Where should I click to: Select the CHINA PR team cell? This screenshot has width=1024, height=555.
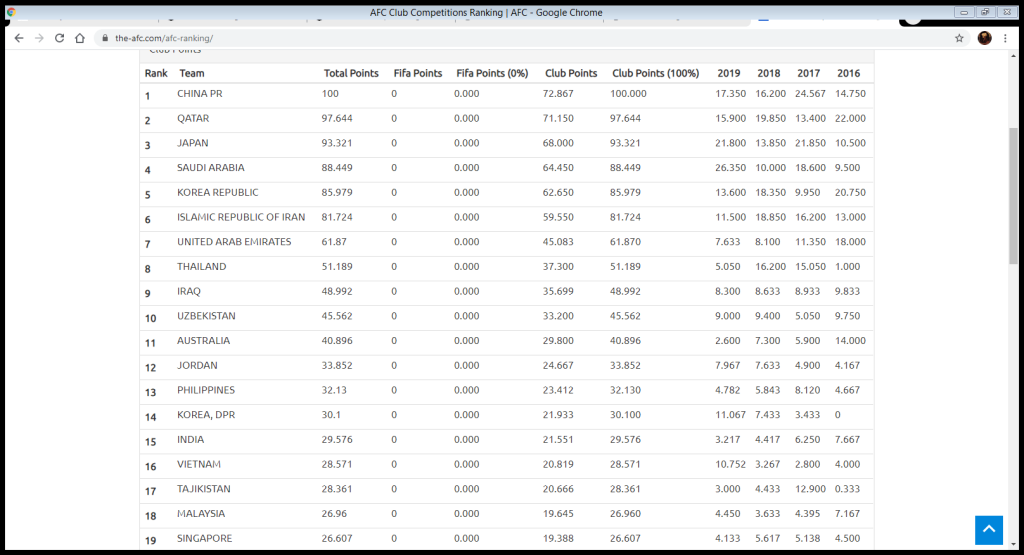click(x=200, y=93)
